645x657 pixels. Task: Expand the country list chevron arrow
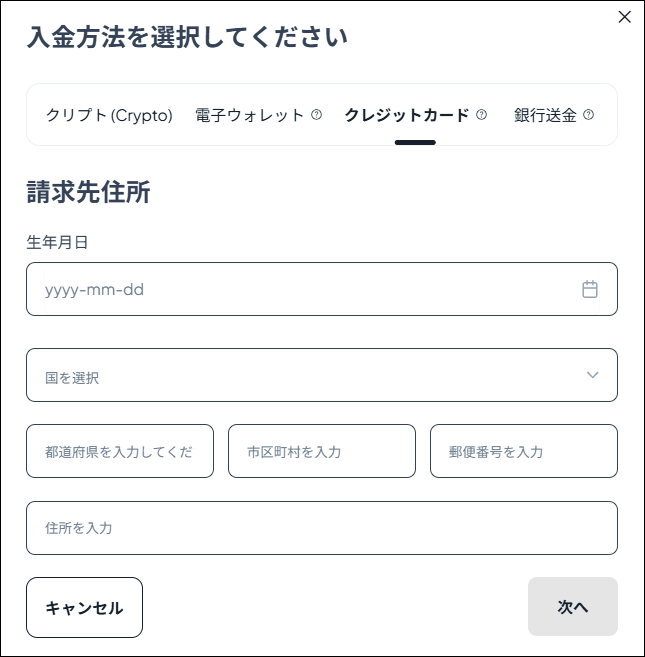pos(592,375)
